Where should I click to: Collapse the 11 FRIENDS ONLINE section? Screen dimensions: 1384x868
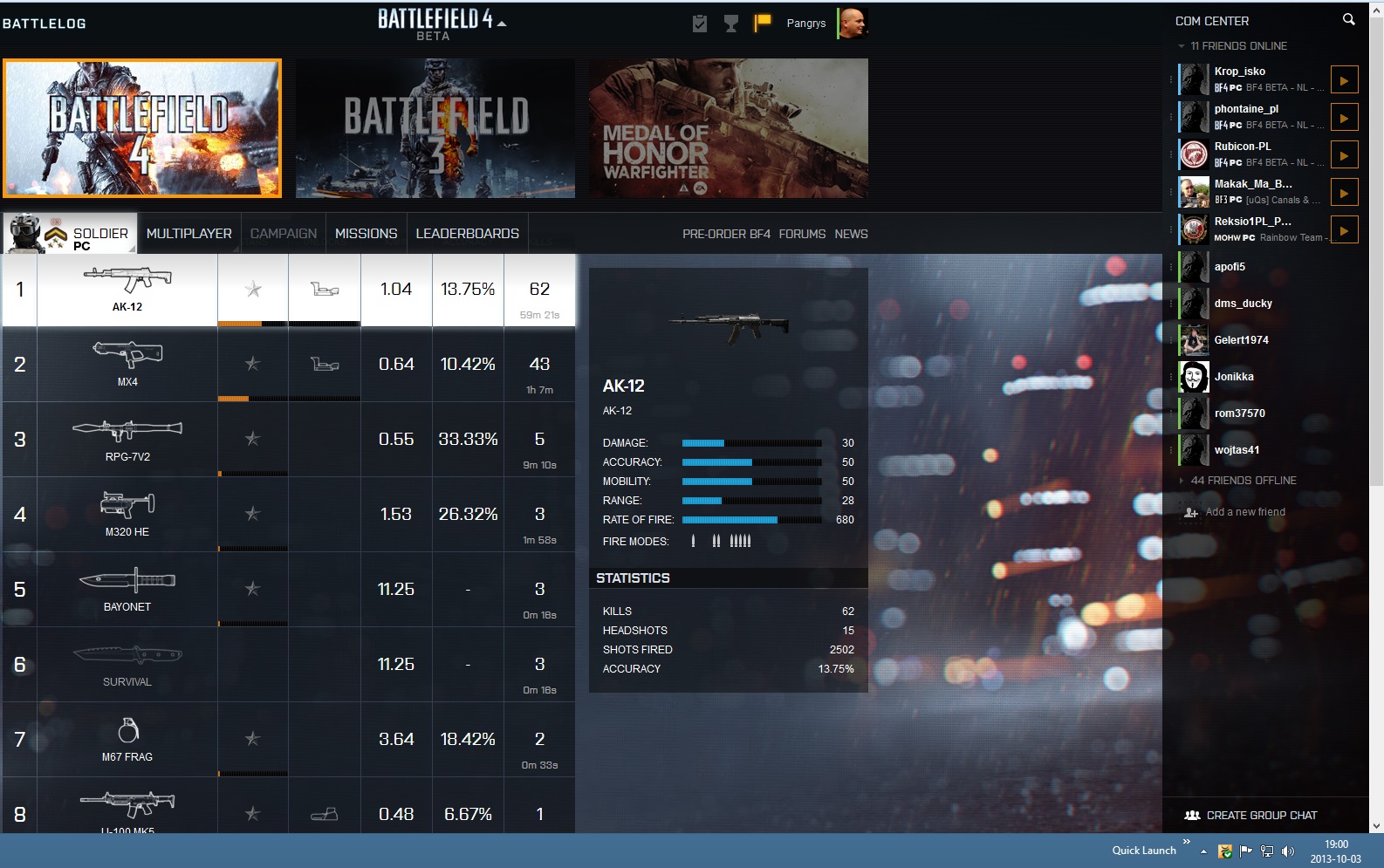[x=1182, y=46]
